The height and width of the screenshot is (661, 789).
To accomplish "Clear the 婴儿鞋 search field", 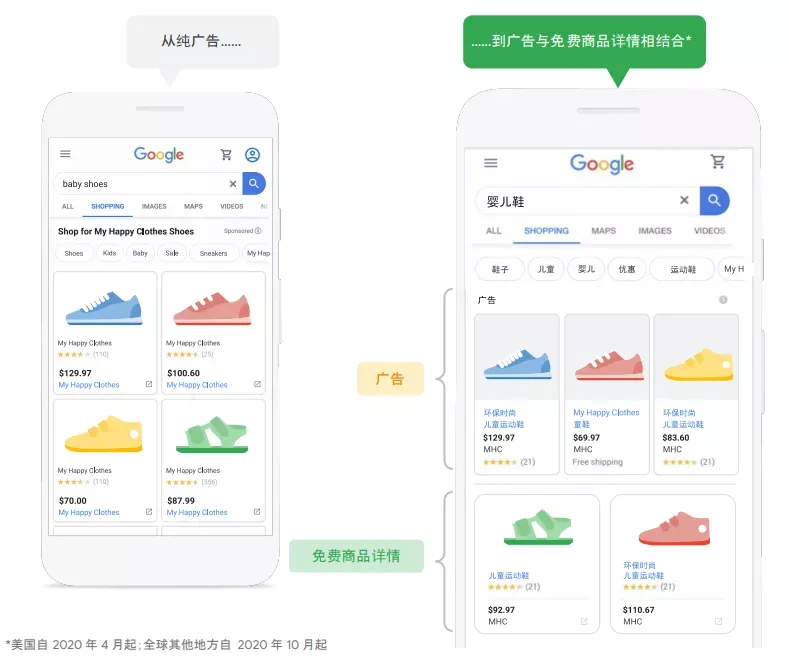I will 684,200.
